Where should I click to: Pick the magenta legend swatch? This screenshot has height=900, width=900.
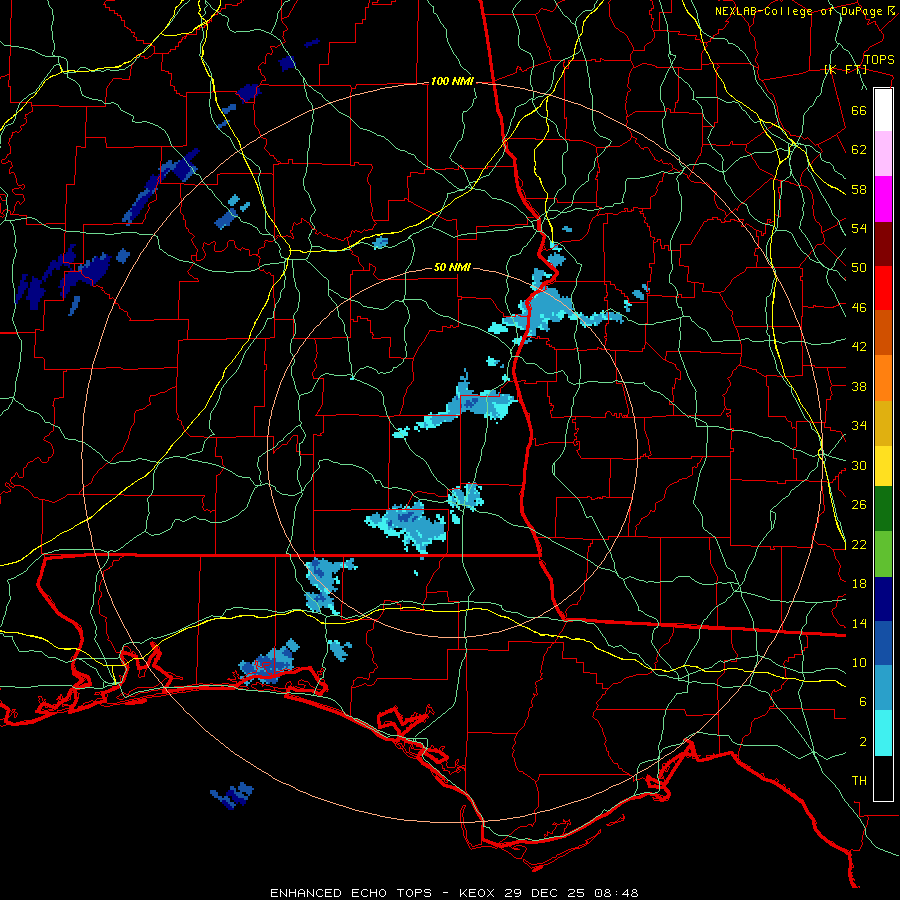[883, 199]
